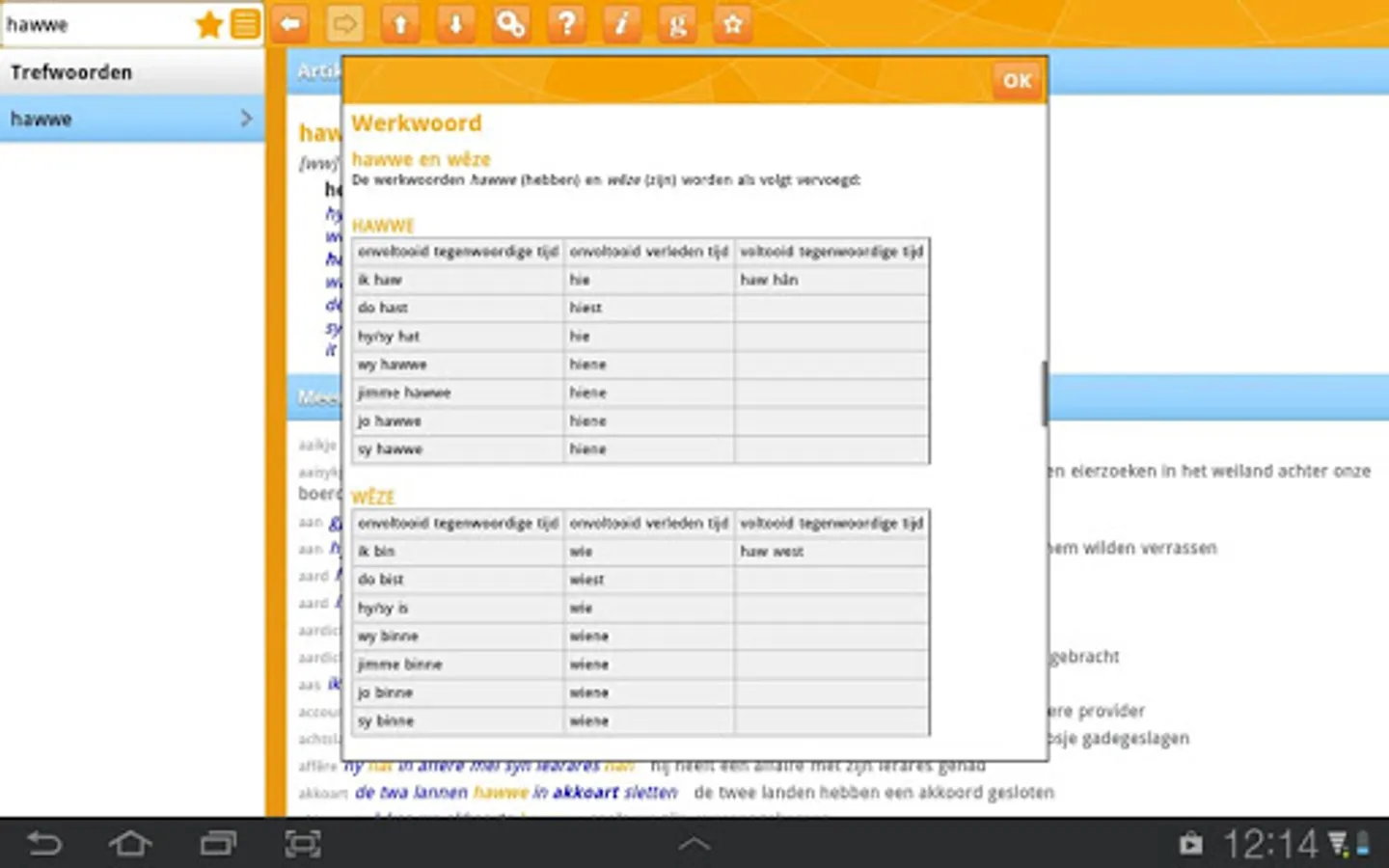Click the 'wy binne' cell

click(x=458, y=637)
